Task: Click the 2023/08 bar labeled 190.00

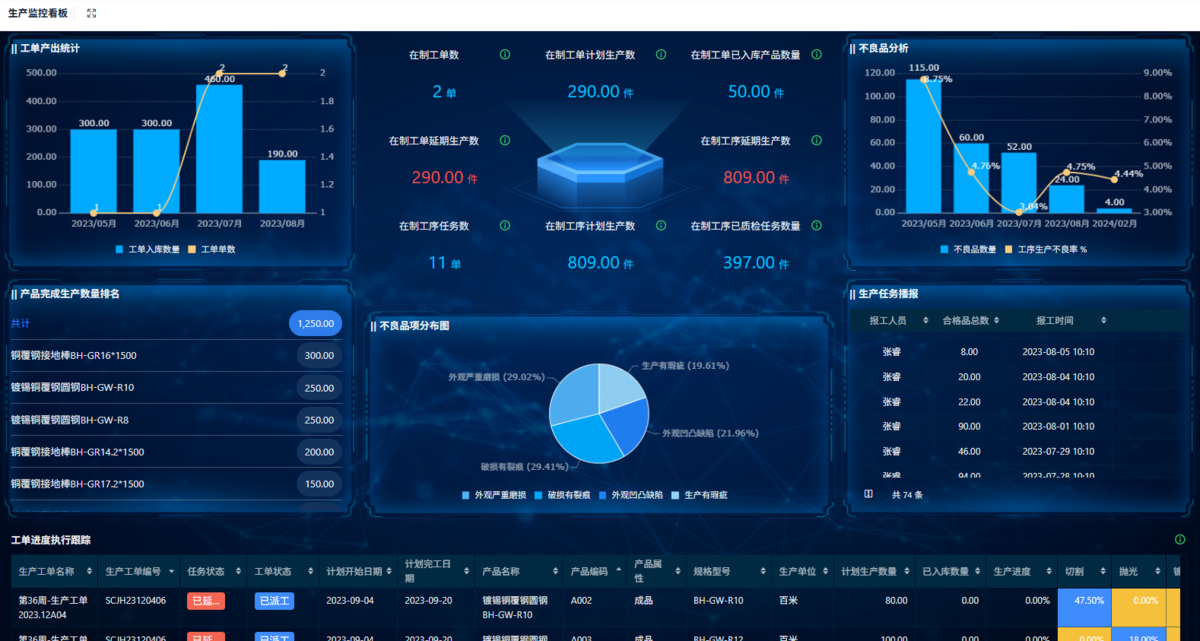Action: 282,186
